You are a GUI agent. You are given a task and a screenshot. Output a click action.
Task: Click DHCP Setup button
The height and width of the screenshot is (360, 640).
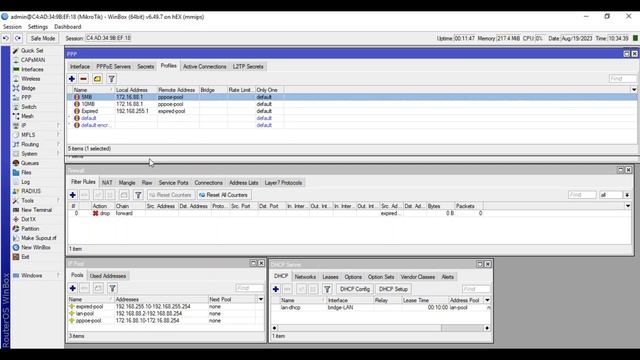click(393, 289)
